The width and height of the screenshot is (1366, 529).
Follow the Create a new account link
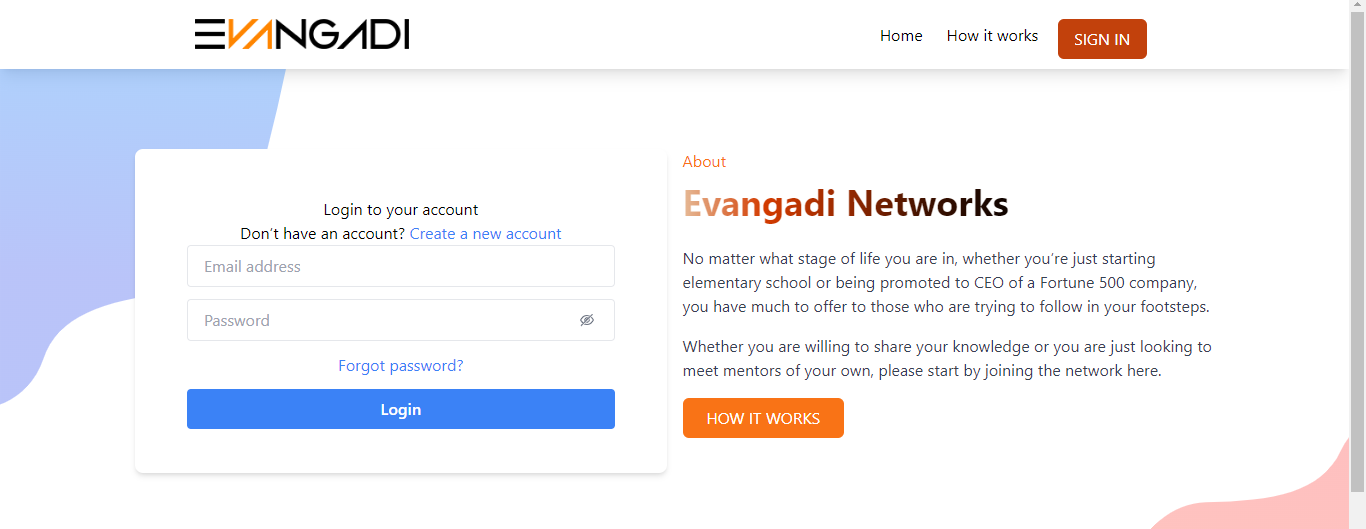[485, 234]
